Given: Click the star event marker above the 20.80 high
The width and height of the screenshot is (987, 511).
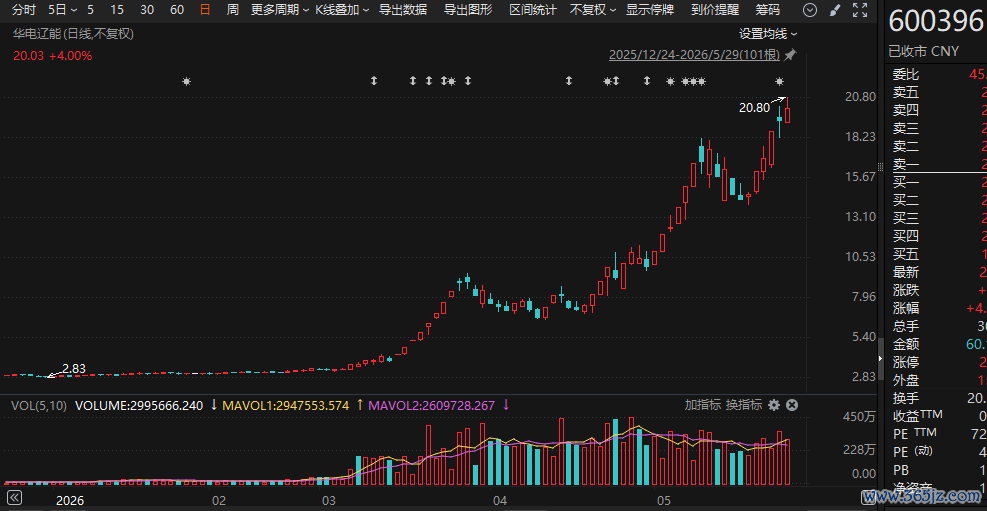Looking at the screenshot, I should point(779,81).
